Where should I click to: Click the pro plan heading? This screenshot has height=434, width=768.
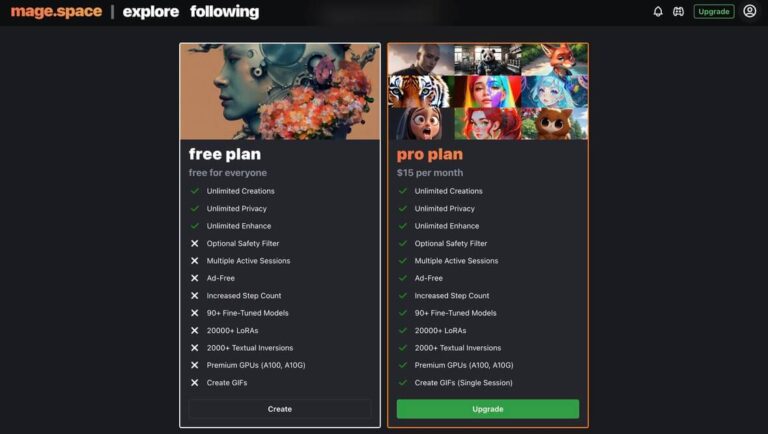point(430,154)
